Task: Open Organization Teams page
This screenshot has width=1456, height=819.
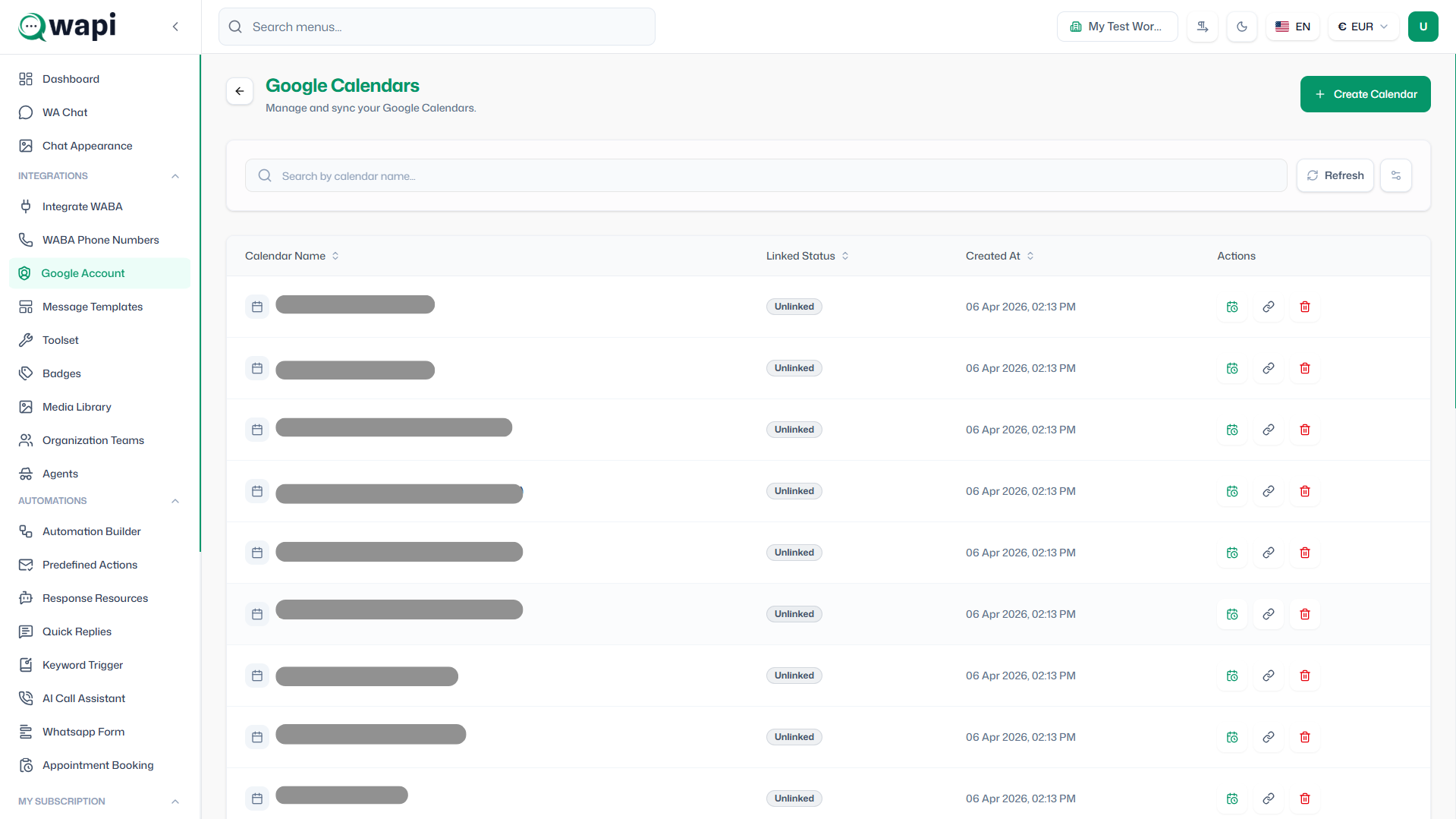Action: tap(100, 440)
